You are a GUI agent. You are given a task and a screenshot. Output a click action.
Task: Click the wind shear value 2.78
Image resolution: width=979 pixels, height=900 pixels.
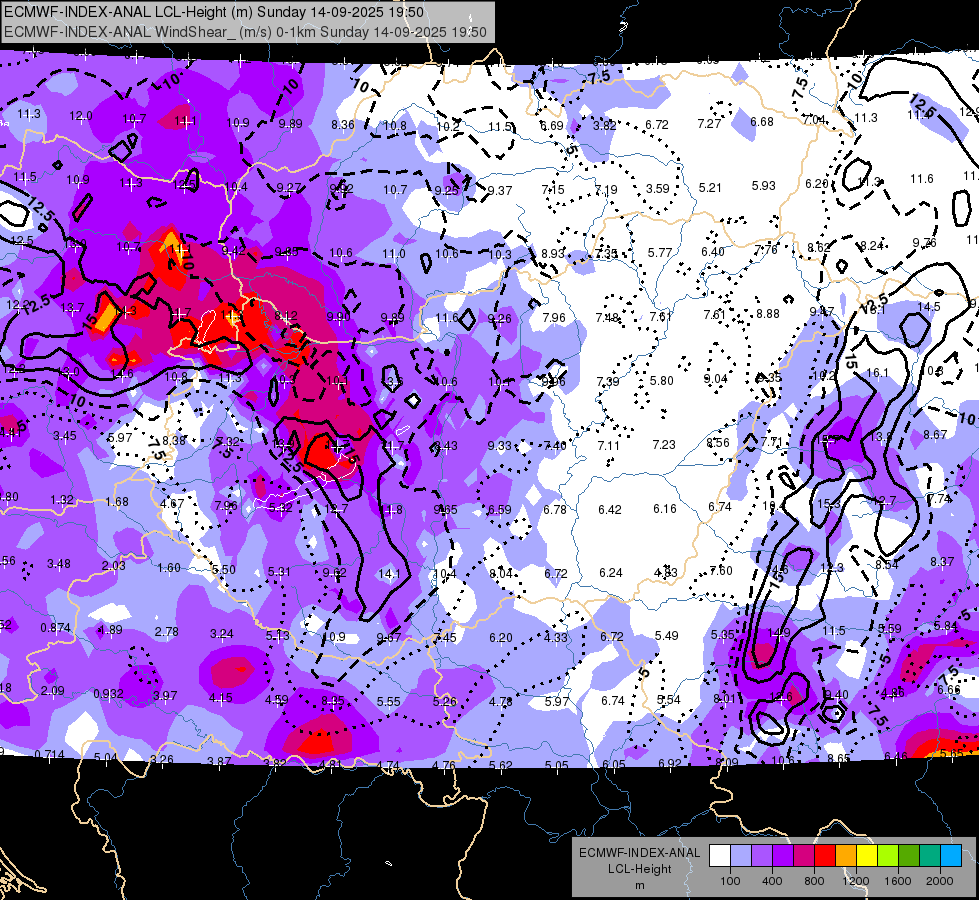pyautogui.click(x=166, y=632)
